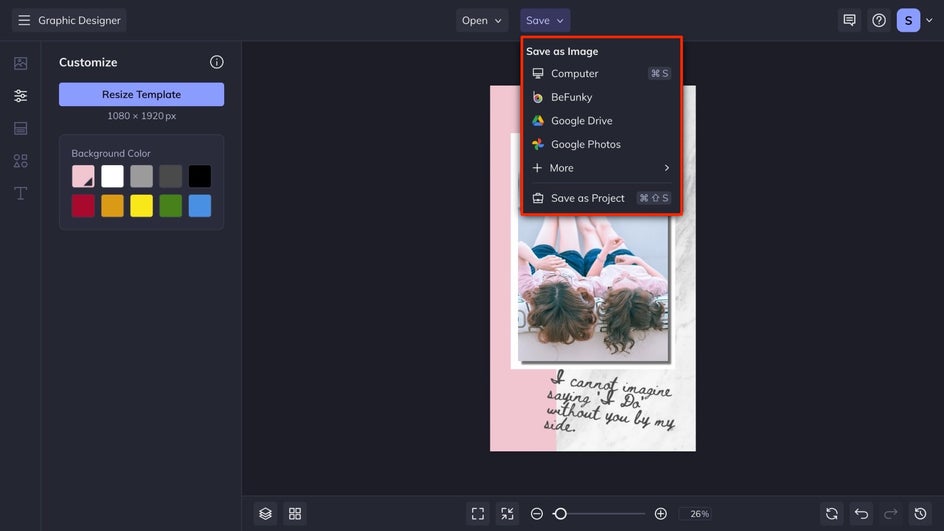Save image to BeFunky
This screenshot has width=944, height=531.
point(601,97)
